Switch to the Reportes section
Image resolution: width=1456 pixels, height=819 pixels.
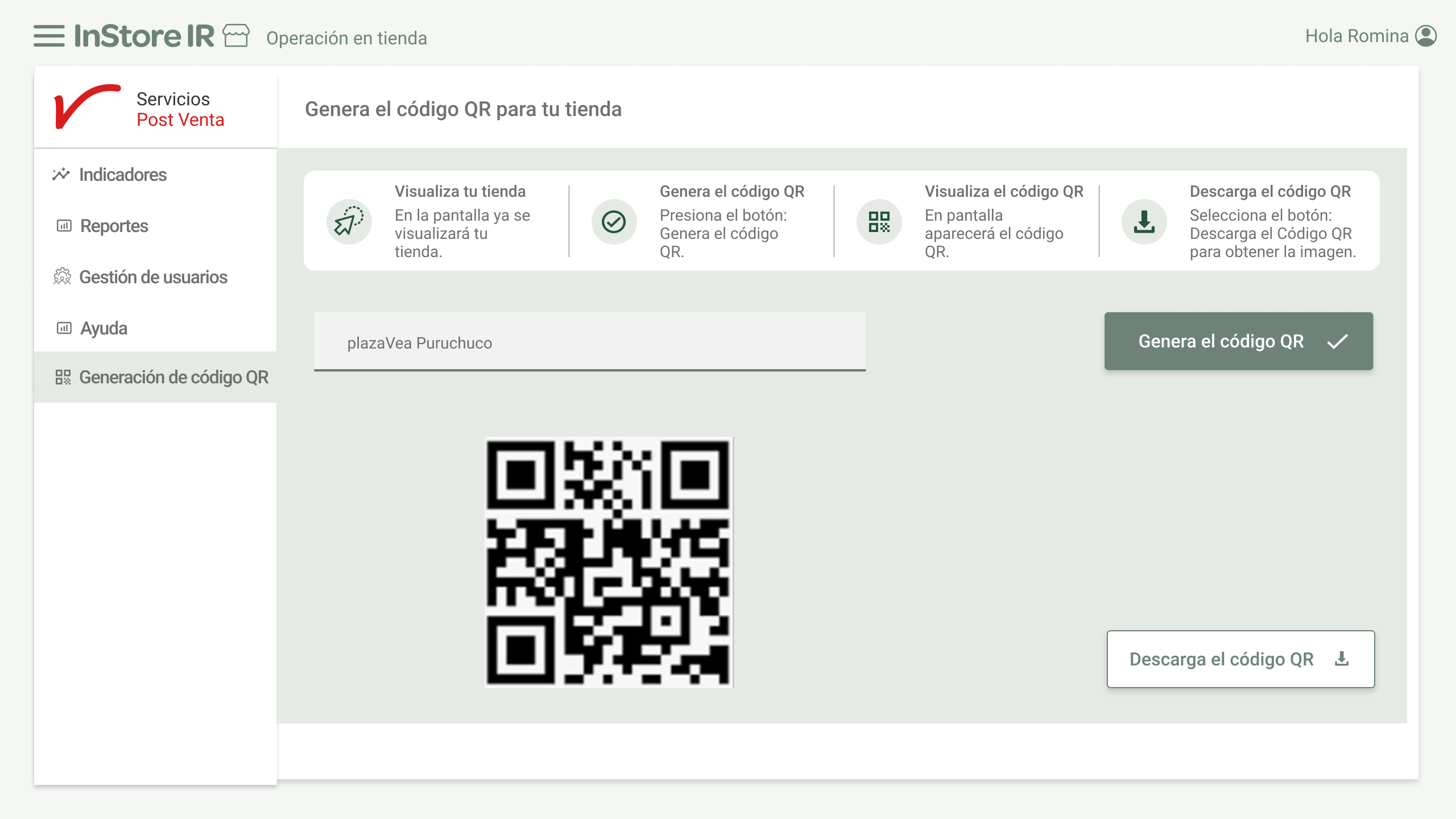(114, 226)
